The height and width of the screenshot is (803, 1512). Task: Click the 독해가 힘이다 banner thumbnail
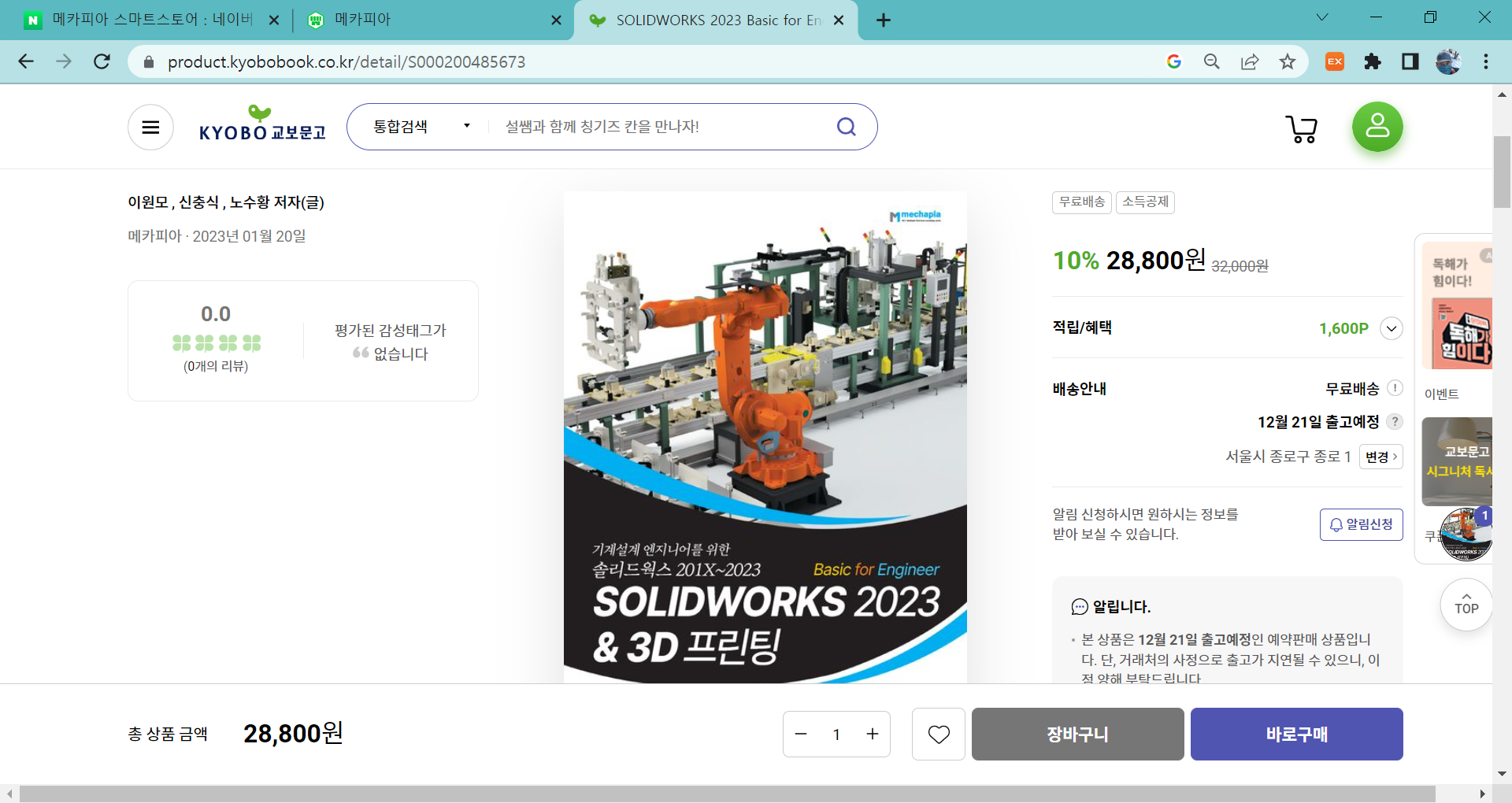point(1458,306)
